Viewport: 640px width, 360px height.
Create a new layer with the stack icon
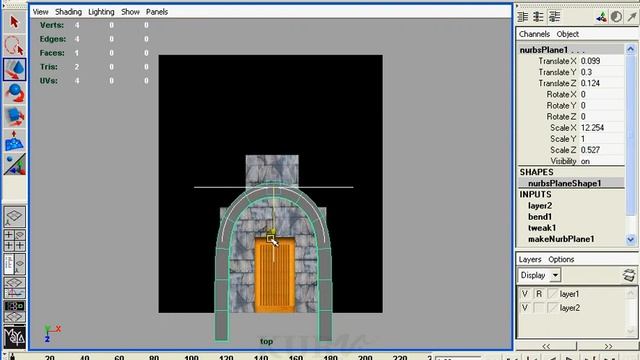[629, 275]
